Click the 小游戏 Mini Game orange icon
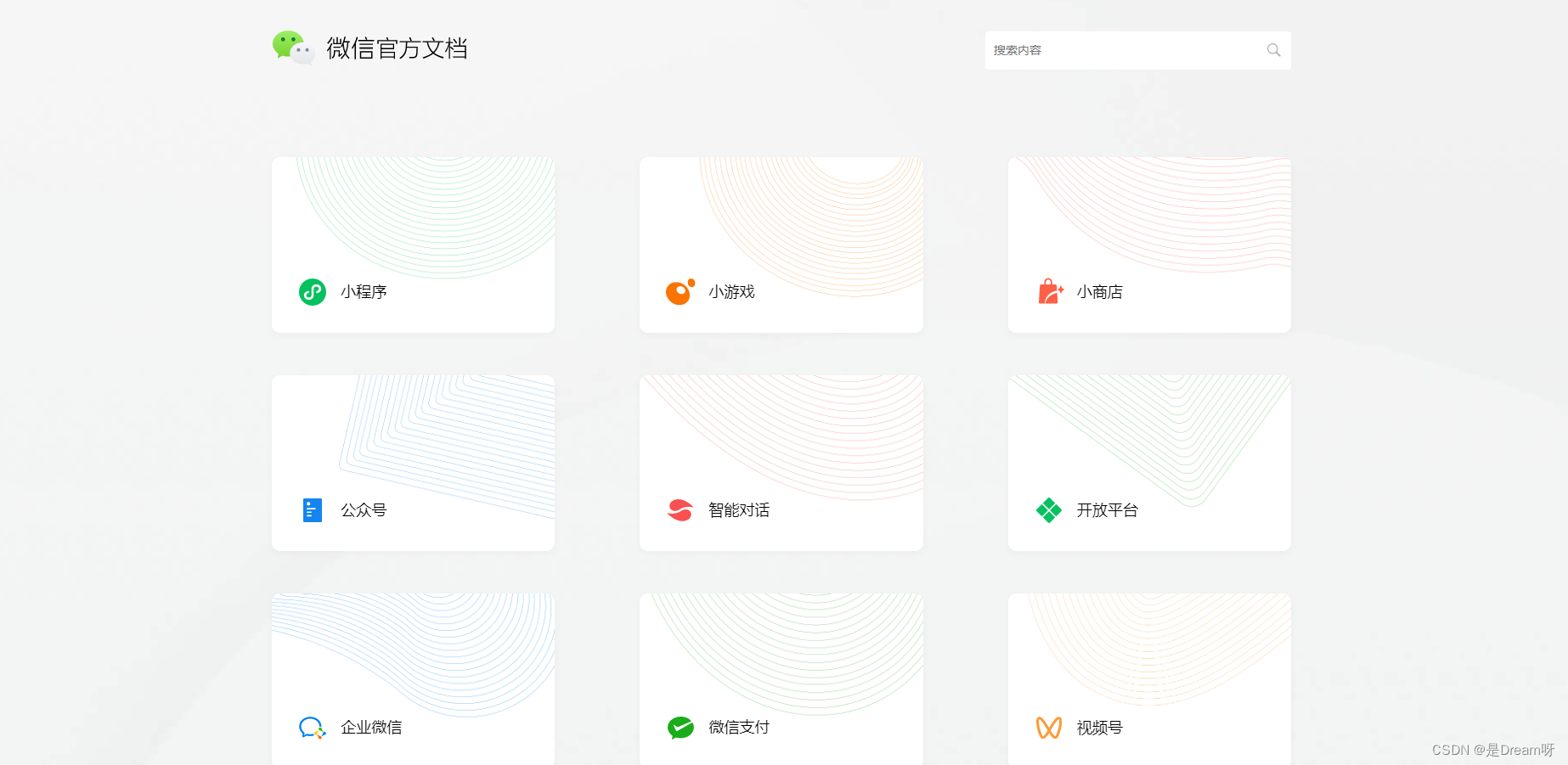Image resolution: width=1568 pixels, height=765 pixels. [x=680, y=291]
